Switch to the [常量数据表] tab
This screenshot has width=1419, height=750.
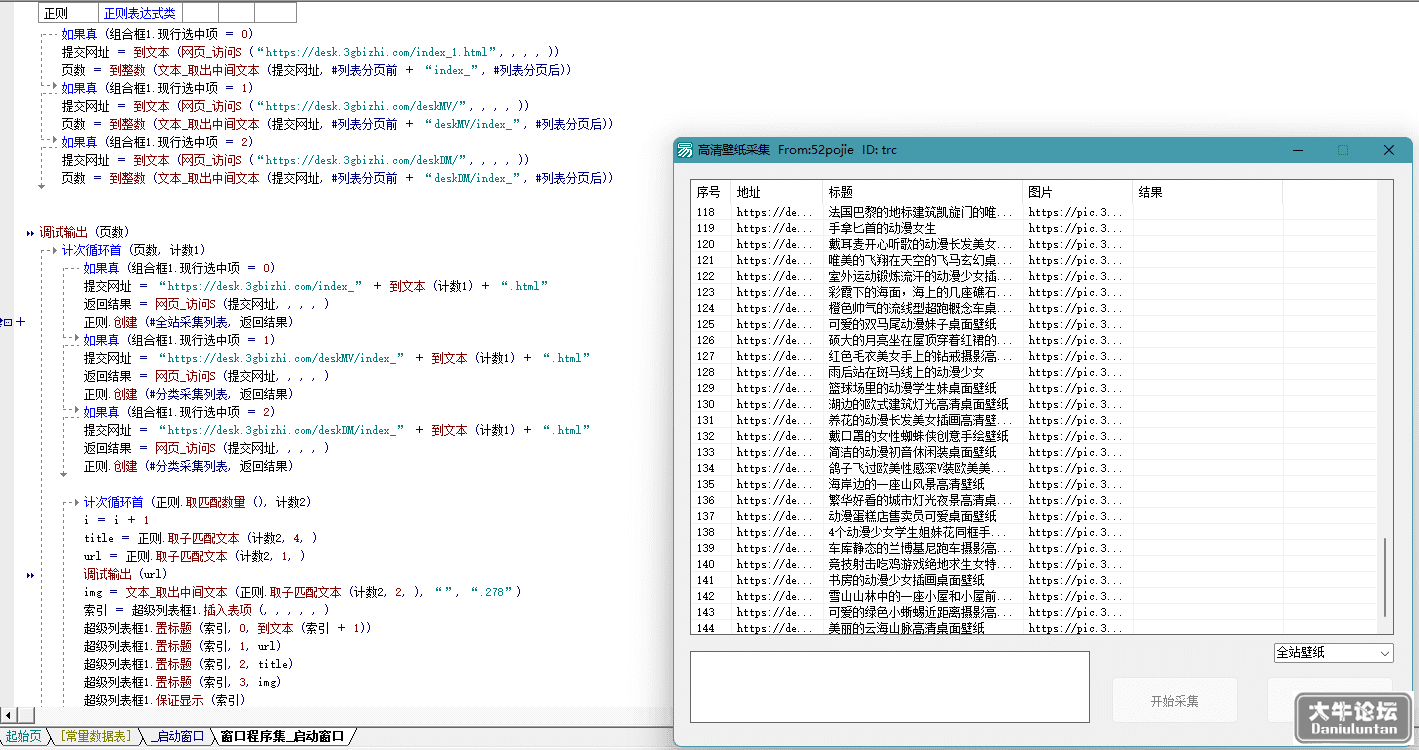coord(94,736)
